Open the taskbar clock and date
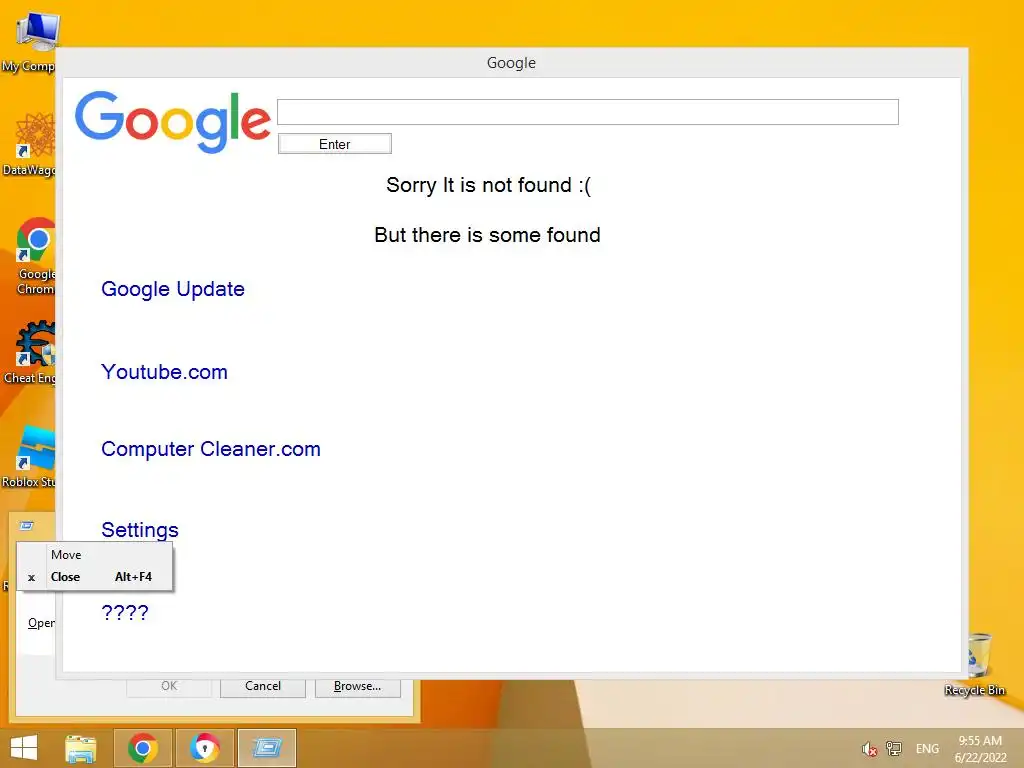1024x768 pixels. click(980, 749)
